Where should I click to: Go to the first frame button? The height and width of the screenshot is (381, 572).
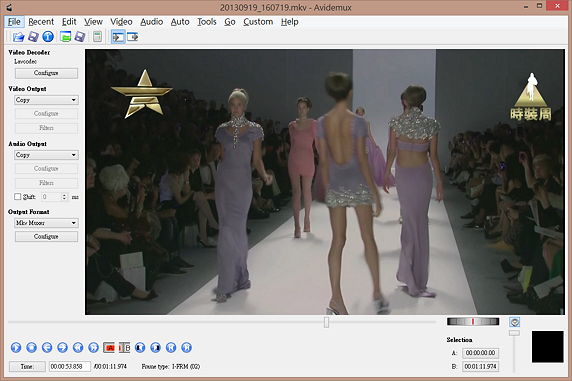tap(171, 347)
